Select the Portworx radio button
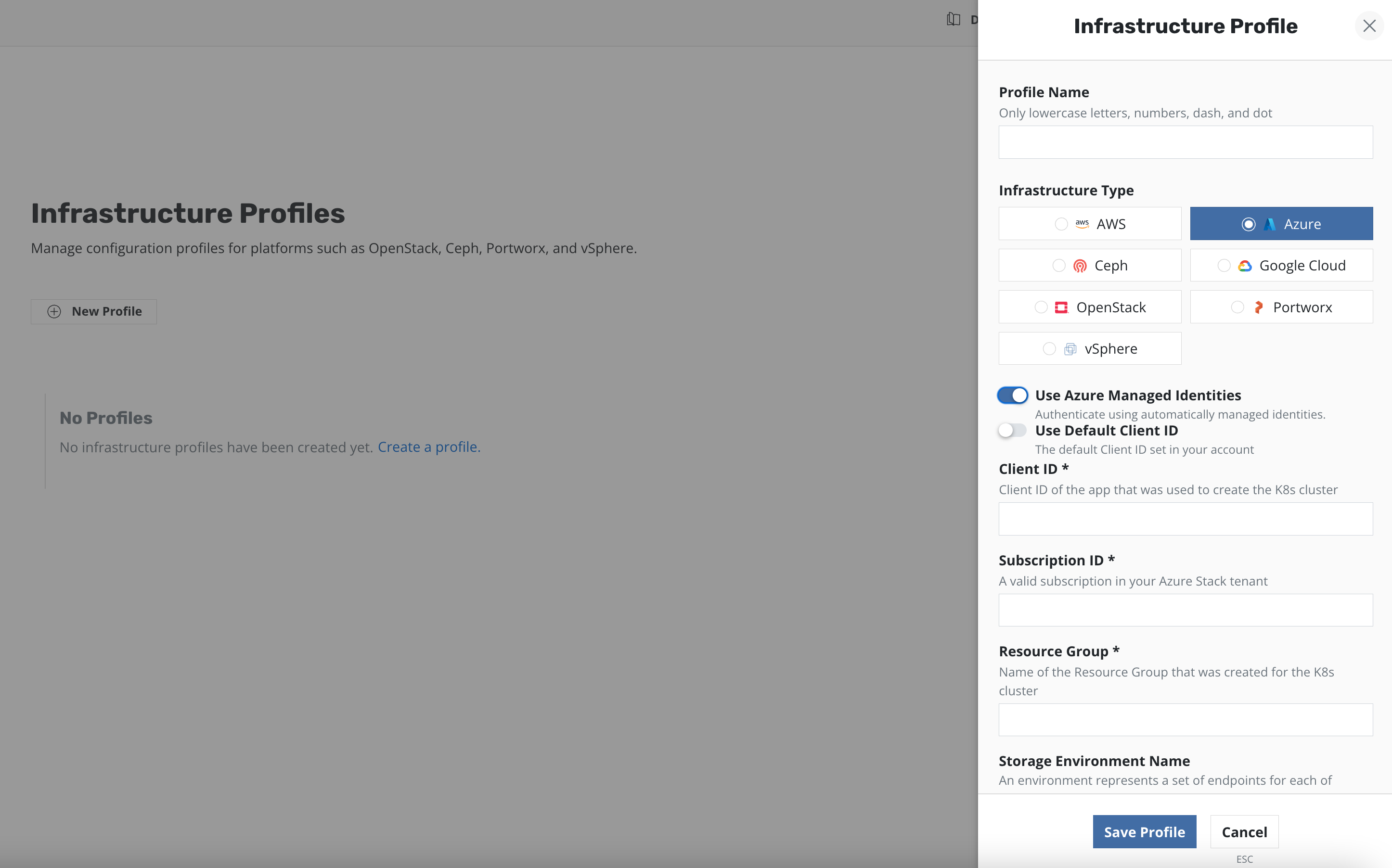Image resolution: width=1392 pixels, height=868 pixels. click(x=1237, y=308)
